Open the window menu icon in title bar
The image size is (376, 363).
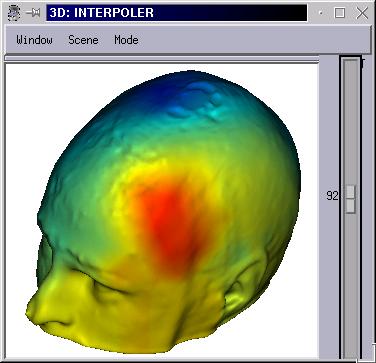coord(14,13)
